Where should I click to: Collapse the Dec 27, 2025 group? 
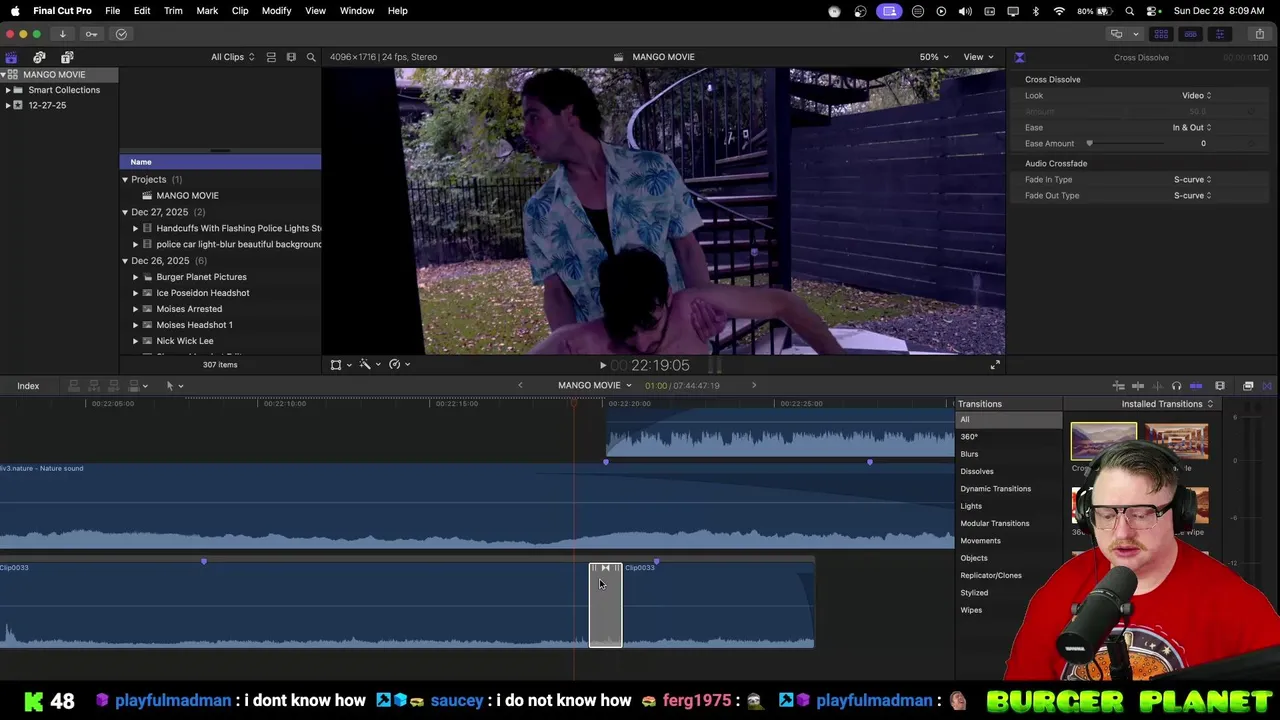[x=125, y=212]
